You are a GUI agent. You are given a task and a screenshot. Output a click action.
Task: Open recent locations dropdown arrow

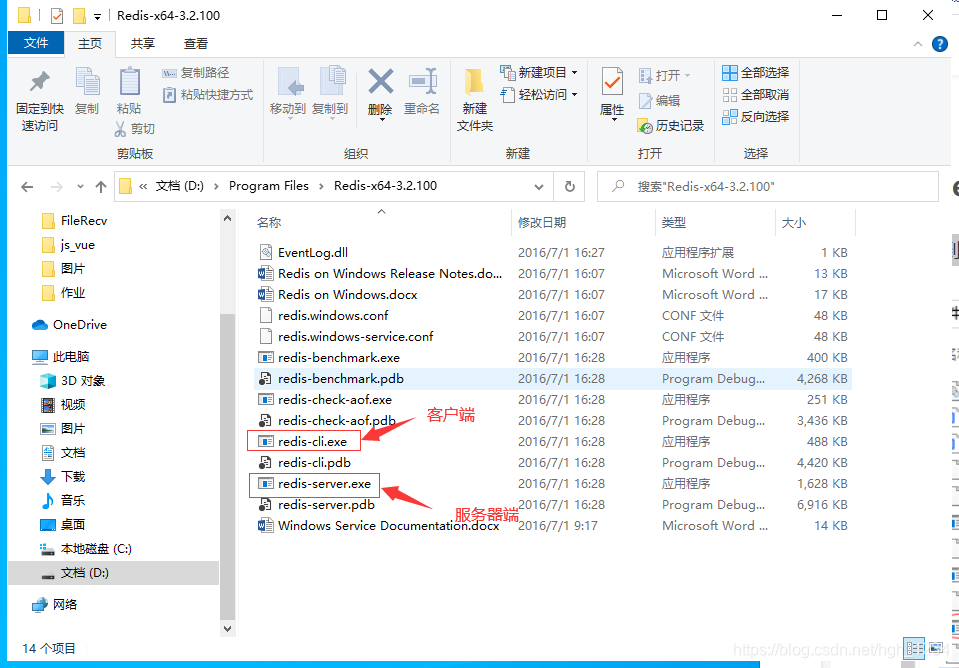coord(80,187)
